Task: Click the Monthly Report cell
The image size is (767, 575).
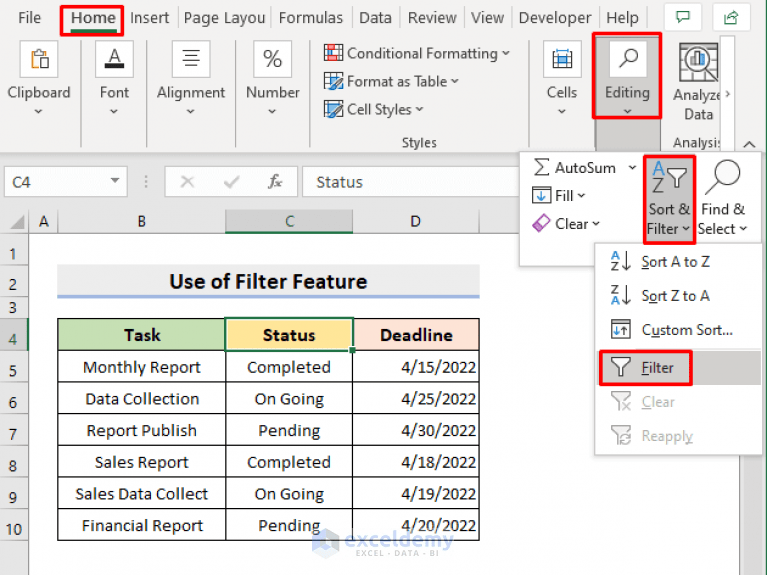Action: (x=142, y=367)
